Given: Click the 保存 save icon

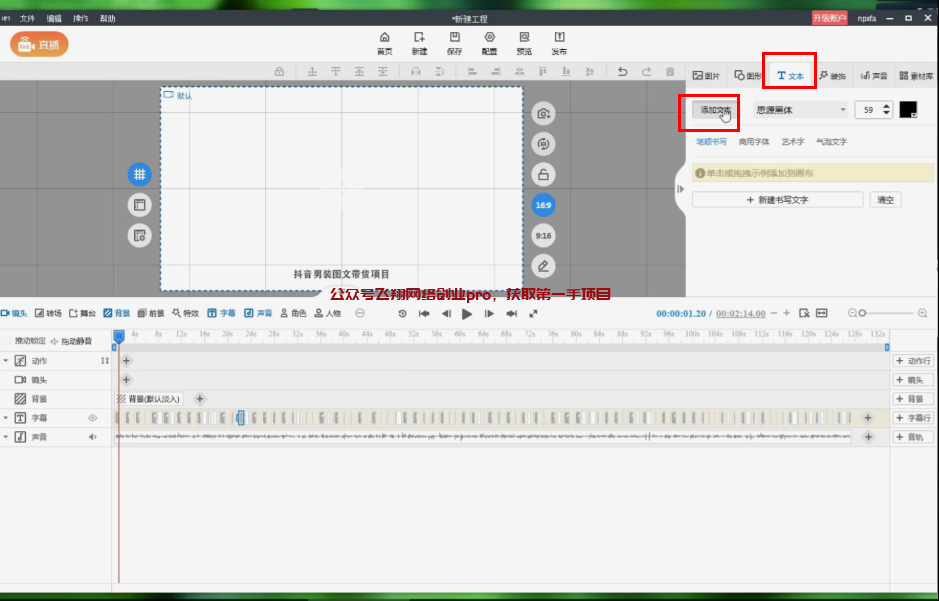Looking at the screenshot, I should [454, 42].
